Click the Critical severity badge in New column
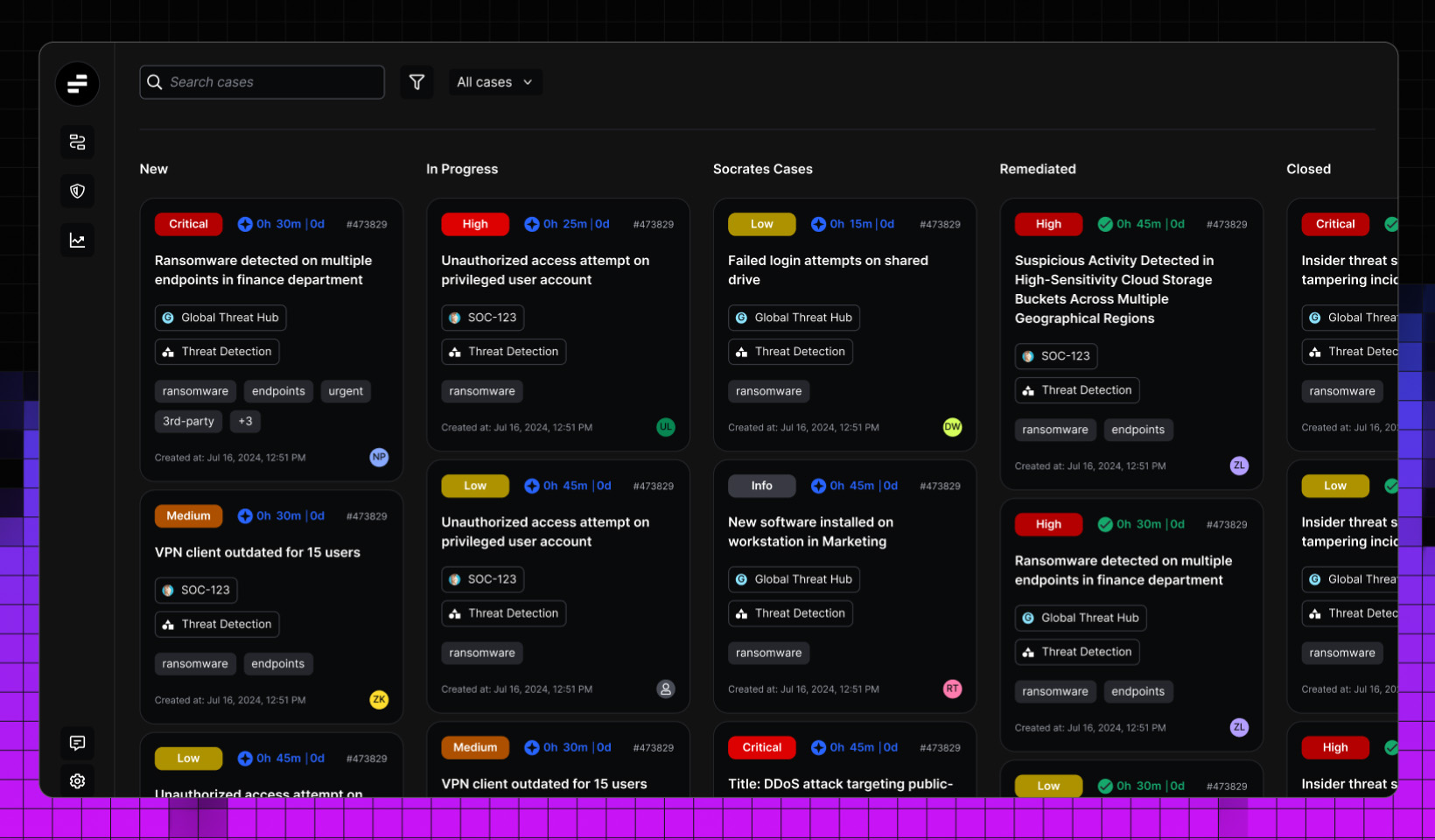 pos(188,224)
